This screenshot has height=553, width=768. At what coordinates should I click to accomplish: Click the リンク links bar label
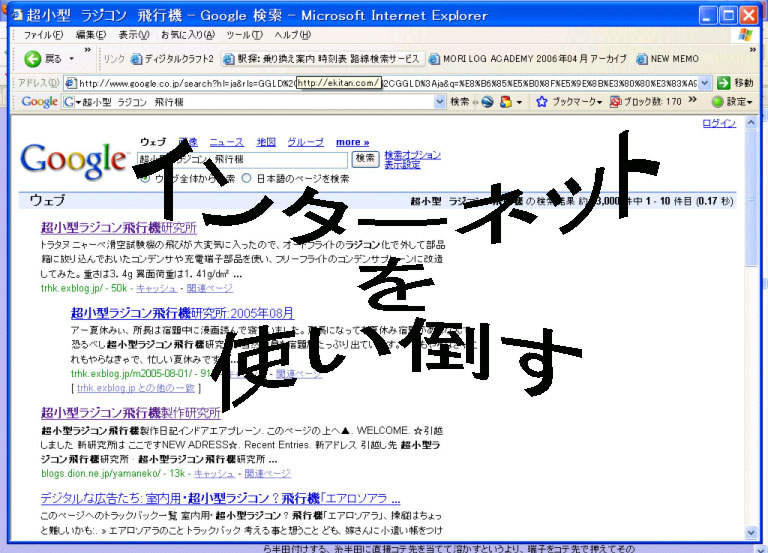[x=114, y=59]
